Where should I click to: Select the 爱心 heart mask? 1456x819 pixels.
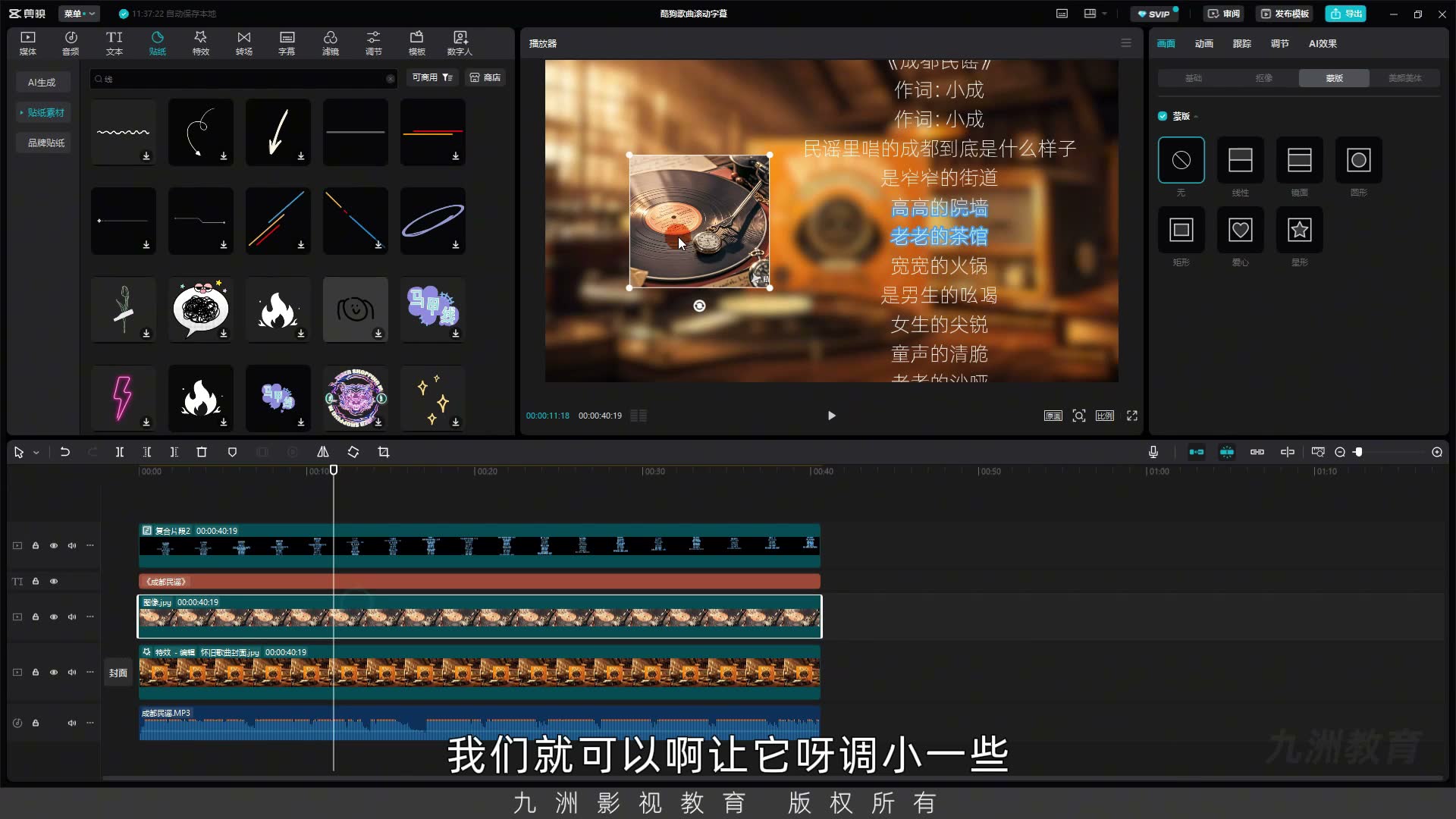(1241, 230)
